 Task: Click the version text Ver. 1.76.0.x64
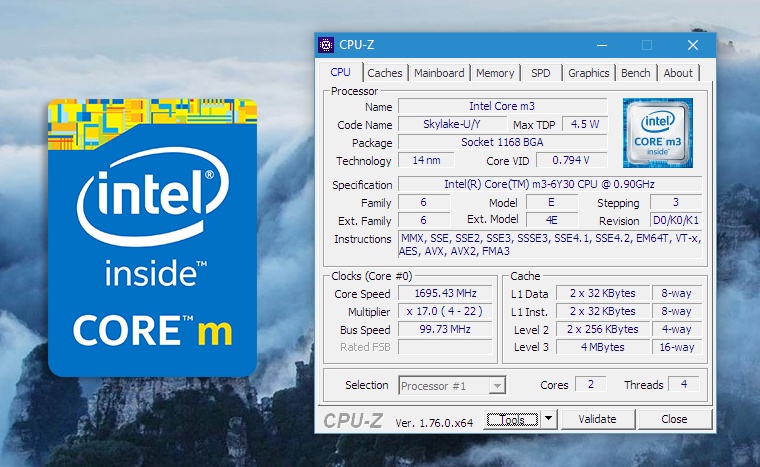tap(434, 423)
